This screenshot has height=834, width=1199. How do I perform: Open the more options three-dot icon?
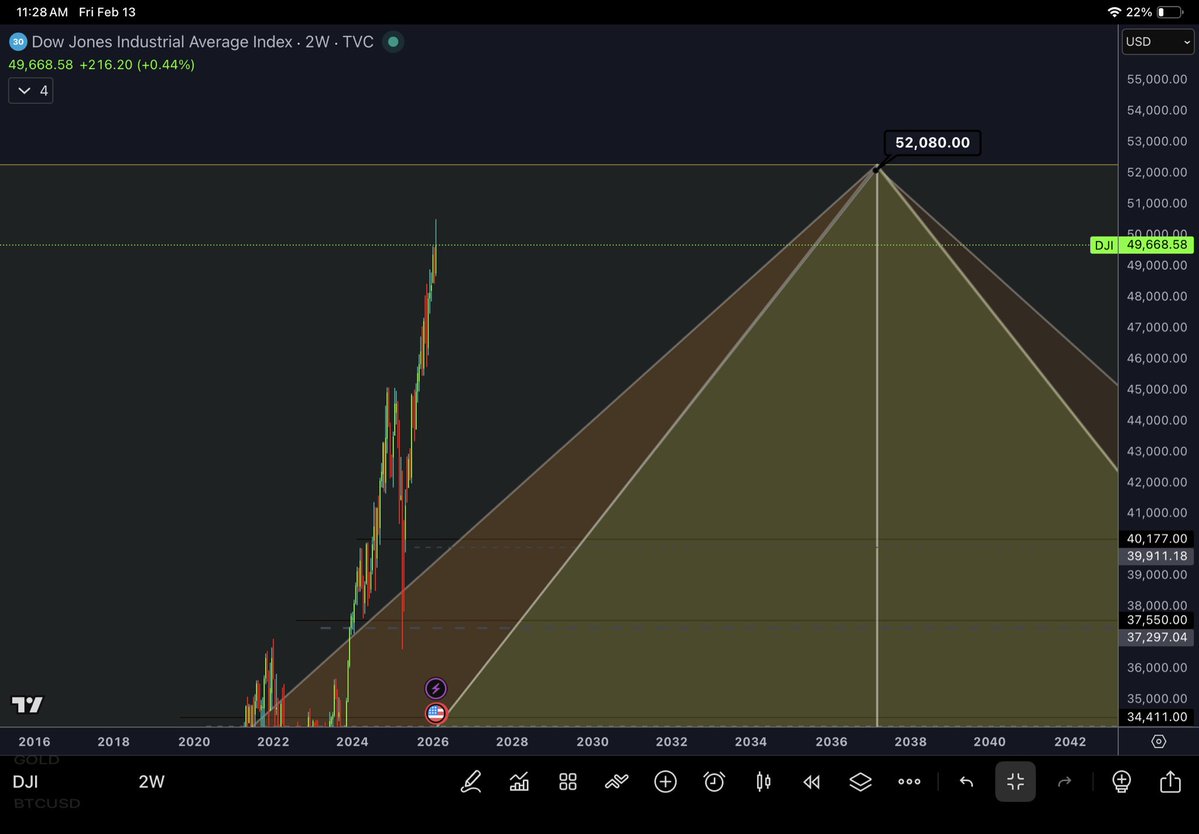[x=909, y=781]
